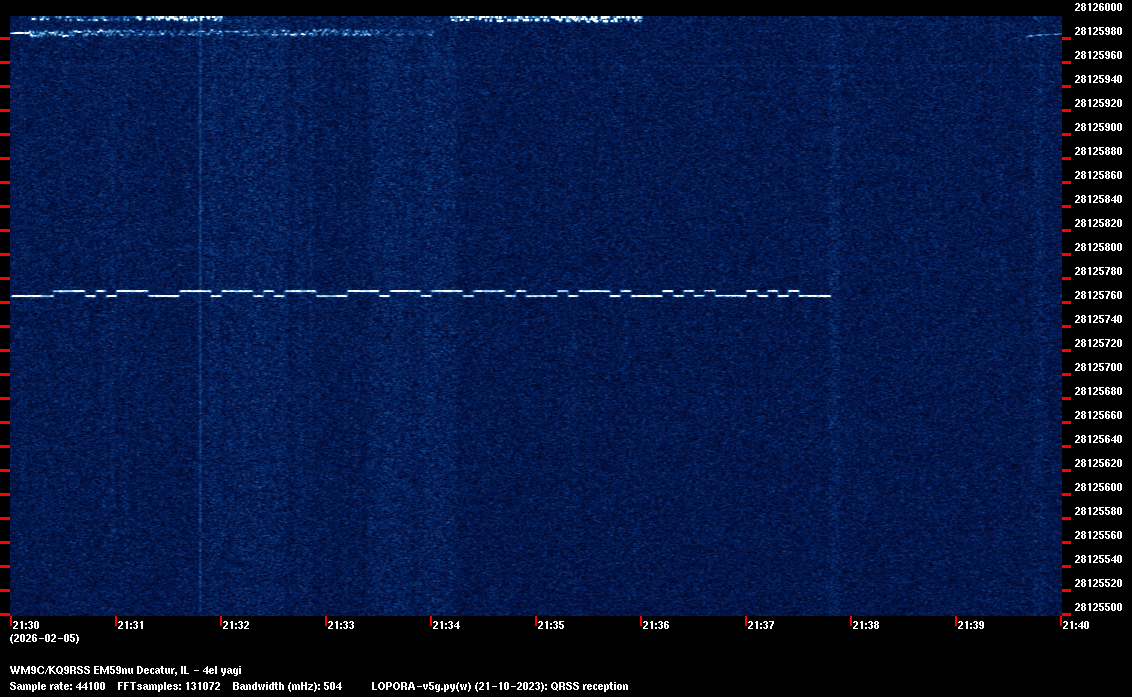The height and width of the screenshot is (697, 1132).
Task: Select the 28125500 frequency label
Action: [x=1097, y=607]
